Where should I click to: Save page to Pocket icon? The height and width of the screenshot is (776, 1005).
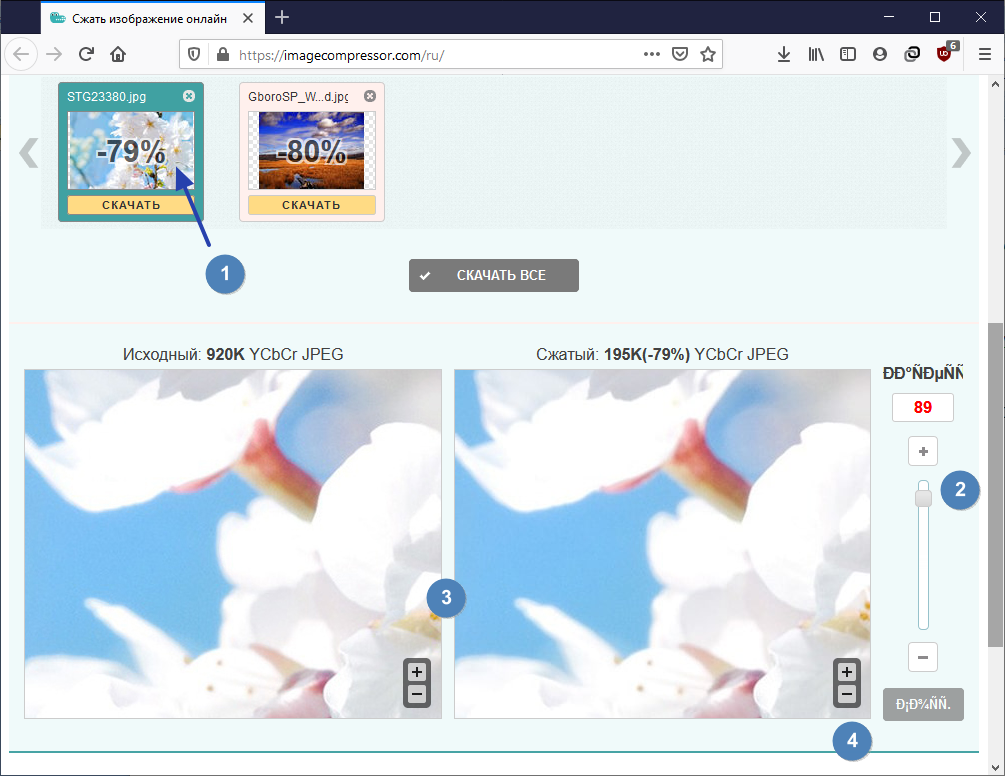coord(680,54)
